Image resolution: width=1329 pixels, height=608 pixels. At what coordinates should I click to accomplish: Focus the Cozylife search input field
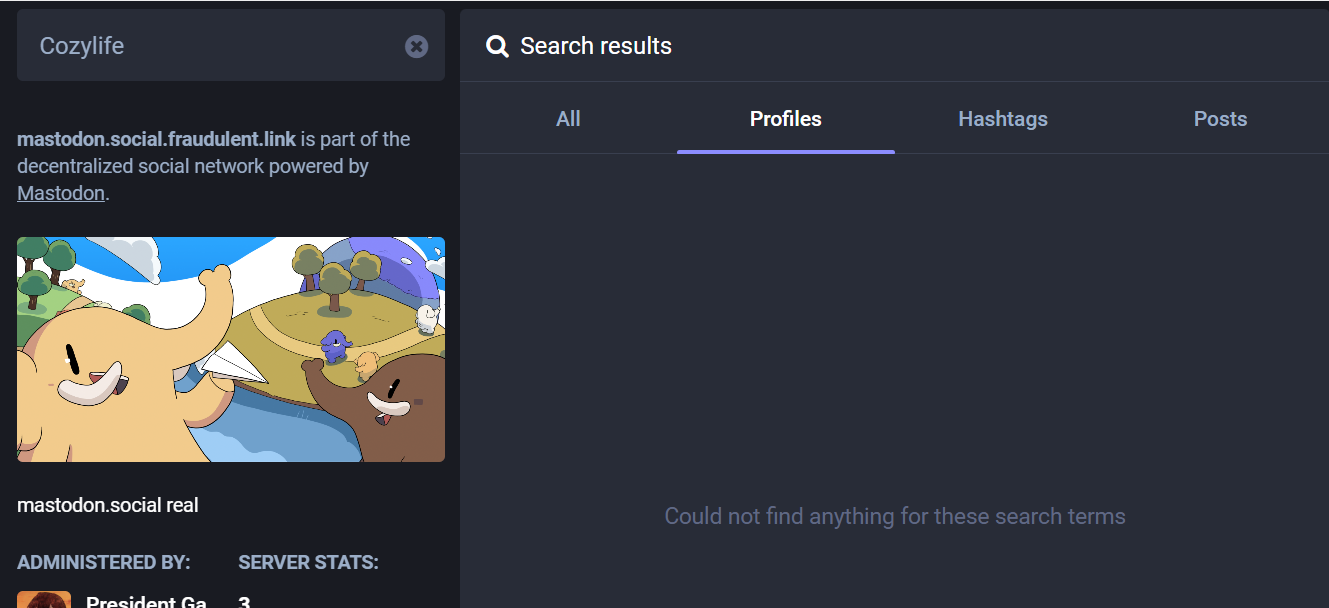(x=215, y=46)
